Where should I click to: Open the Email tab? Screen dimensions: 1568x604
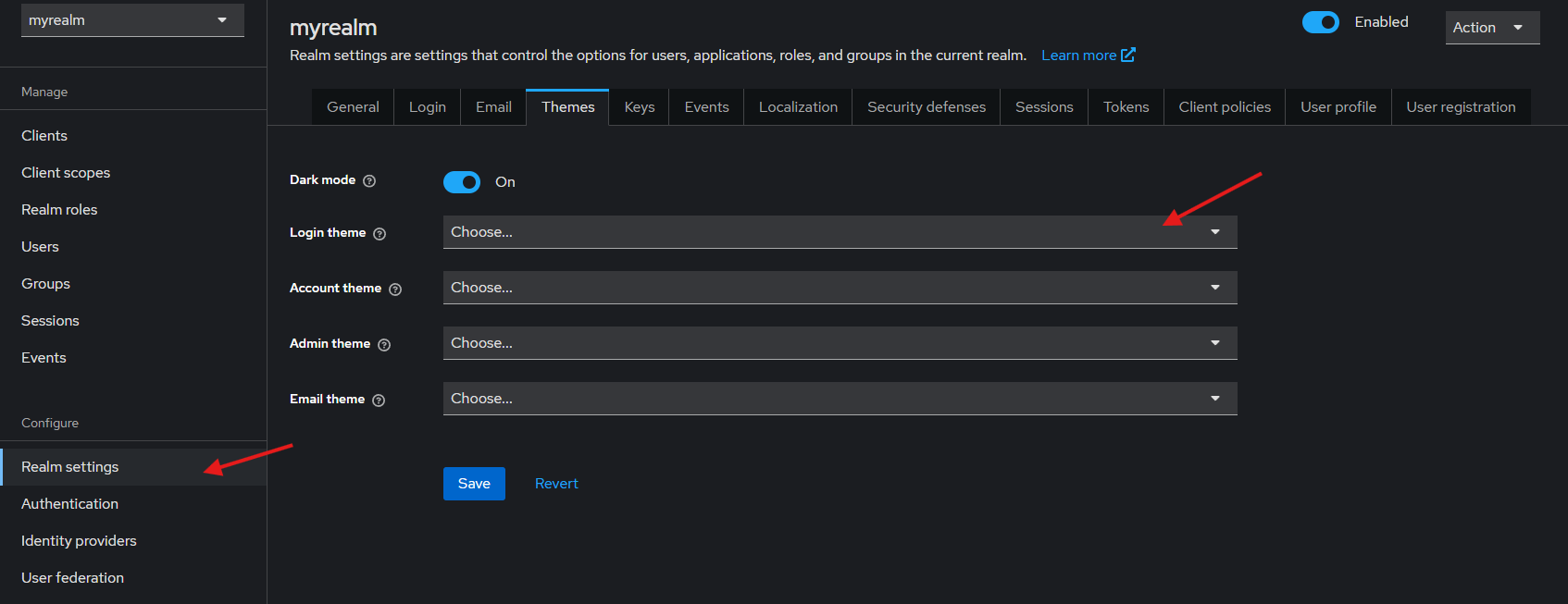493,107
